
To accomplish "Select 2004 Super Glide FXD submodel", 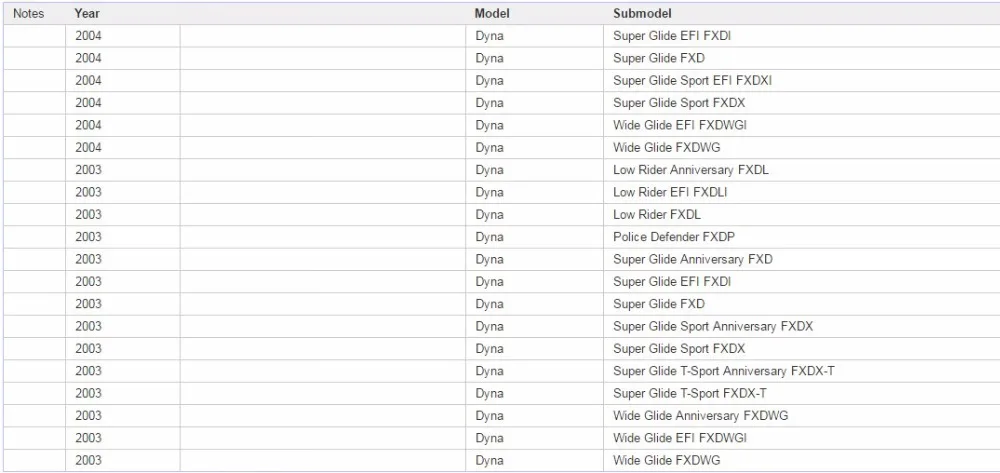I will pyautogui.click(x=659, y=58).
